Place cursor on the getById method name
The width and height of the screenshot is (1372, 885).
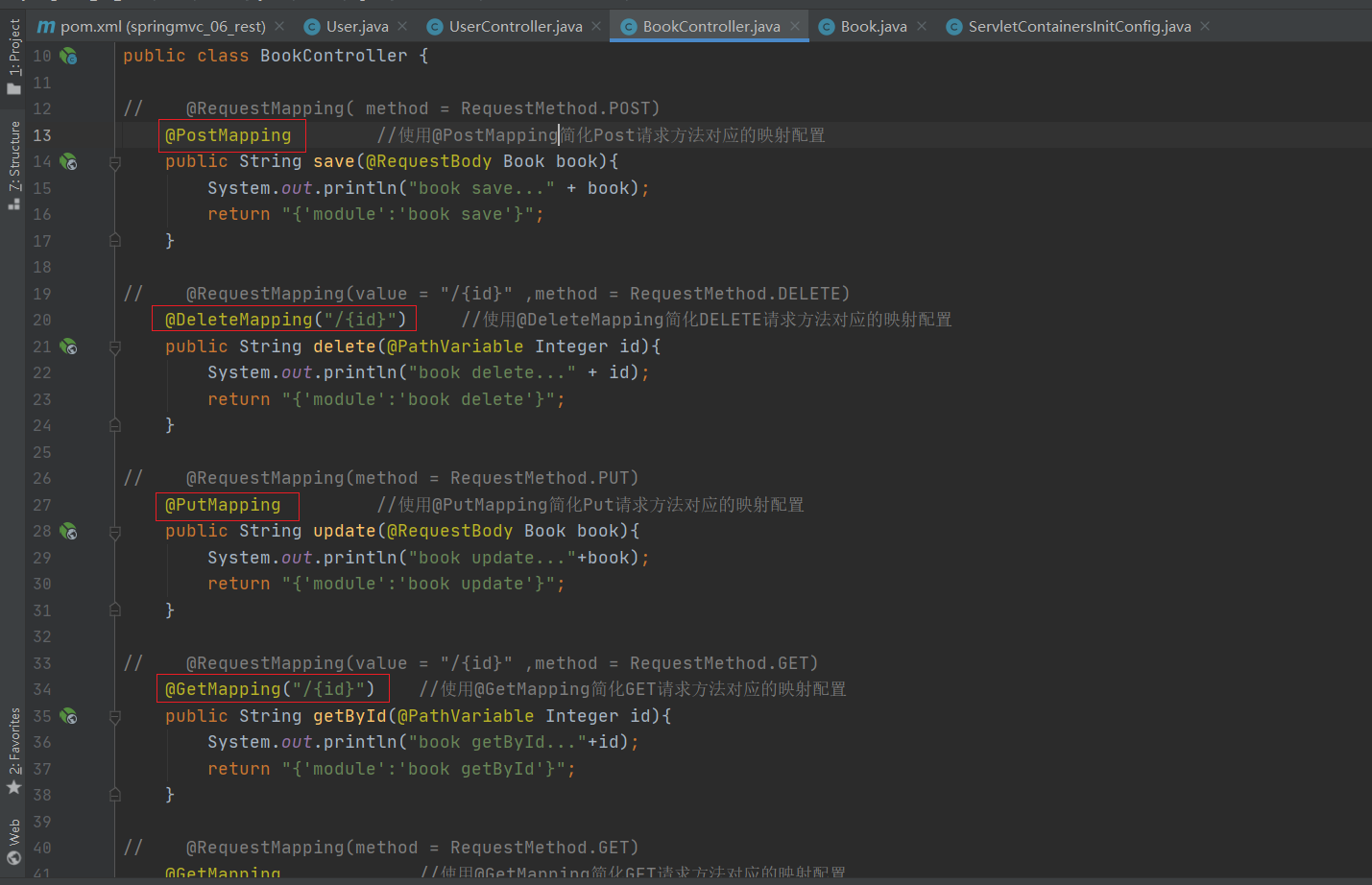pos(349,716)
